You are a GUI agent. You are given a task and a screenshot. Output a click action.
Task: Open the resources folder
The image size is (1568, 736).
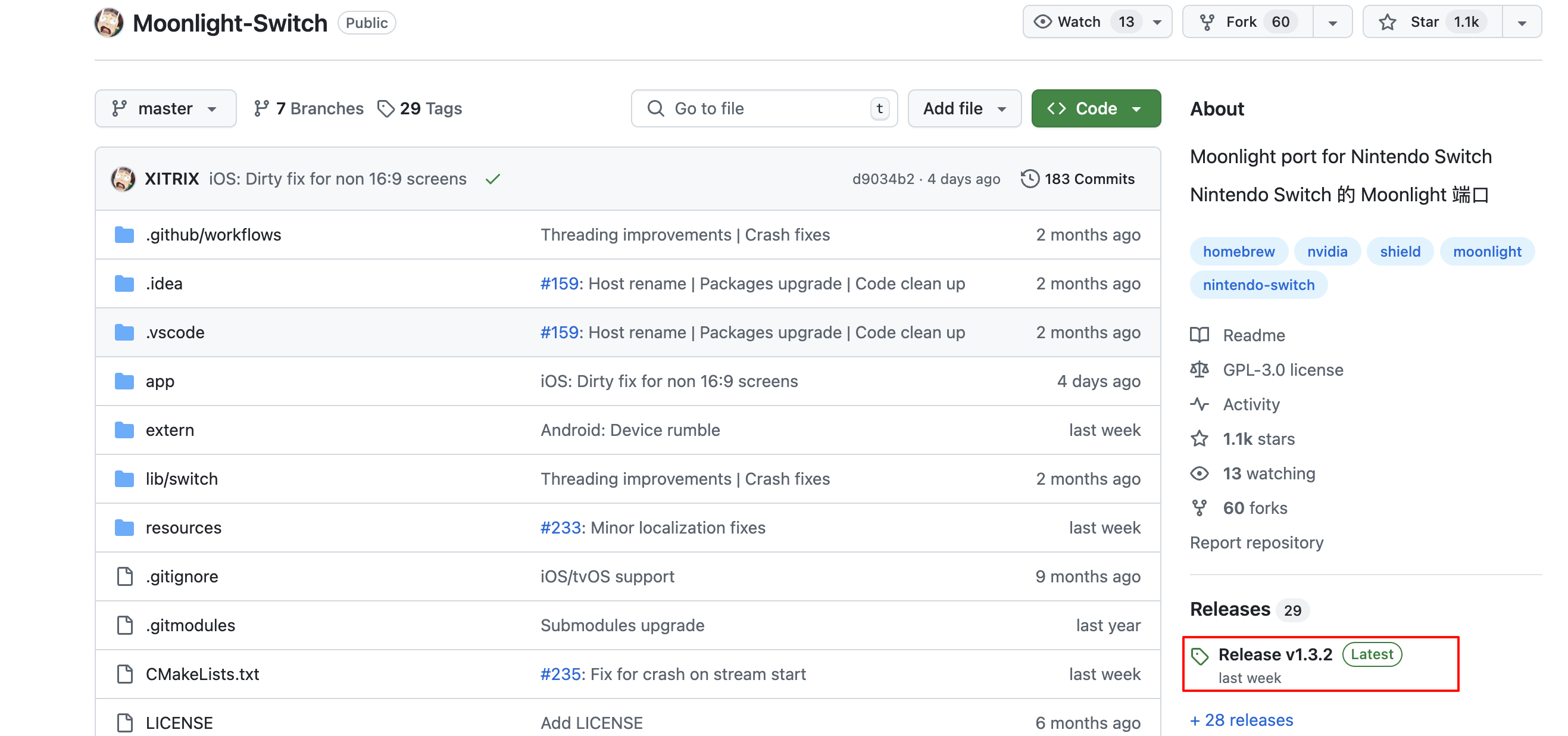[x=183, y=527]
